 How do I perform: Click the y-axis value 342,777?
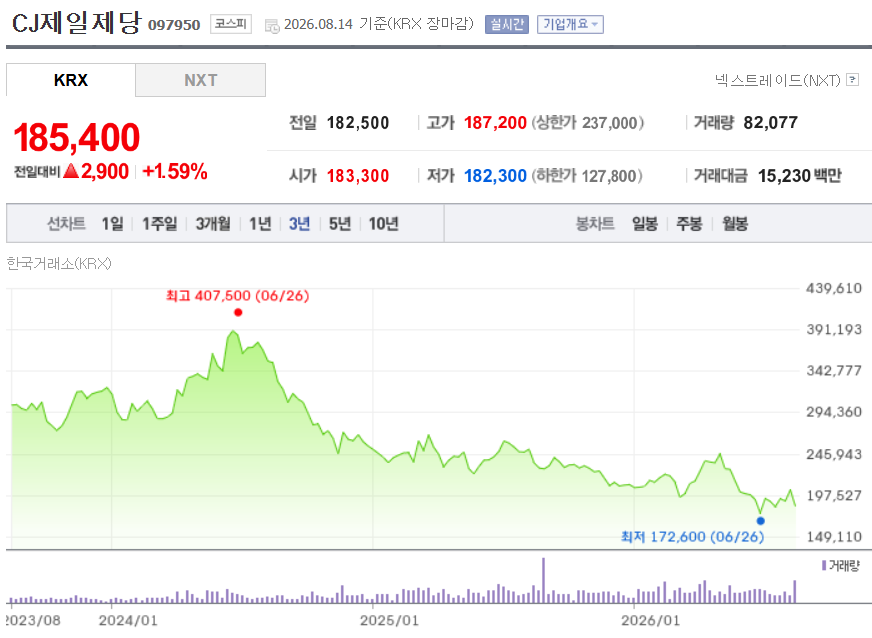click(834, 370)
